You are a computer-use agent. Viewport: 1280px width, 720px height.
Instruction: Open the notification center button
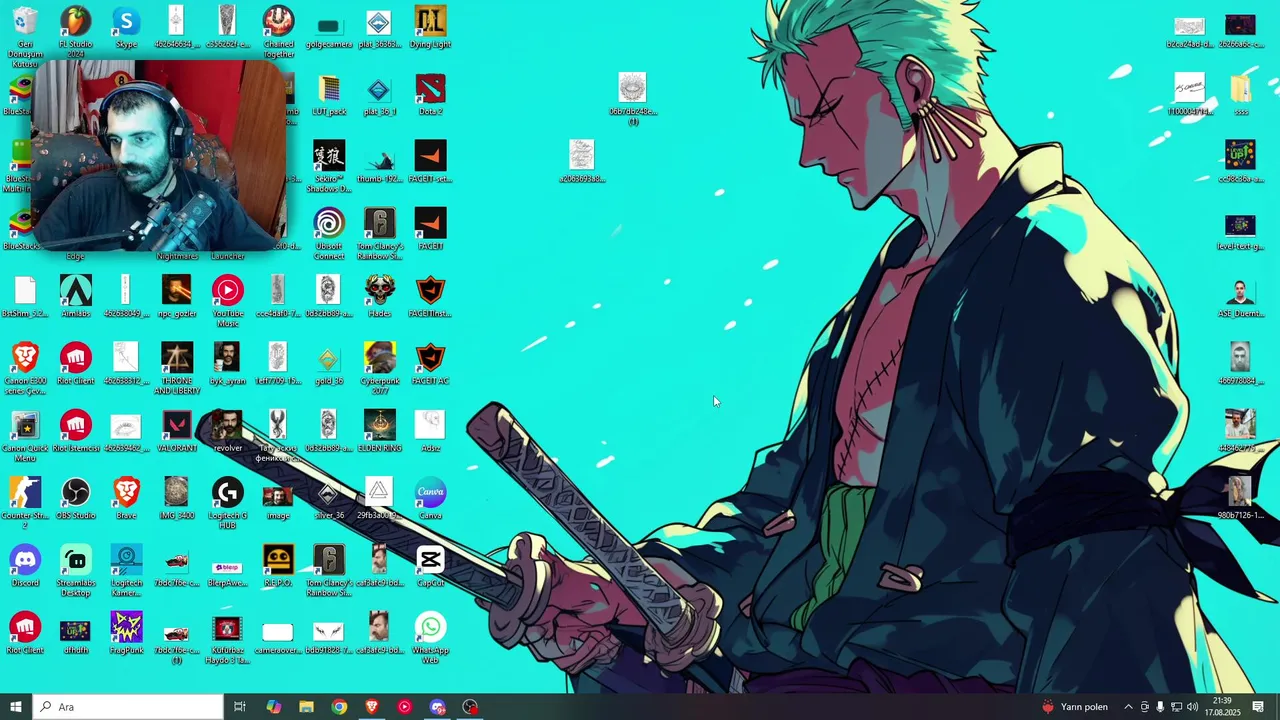(1259, 707)
